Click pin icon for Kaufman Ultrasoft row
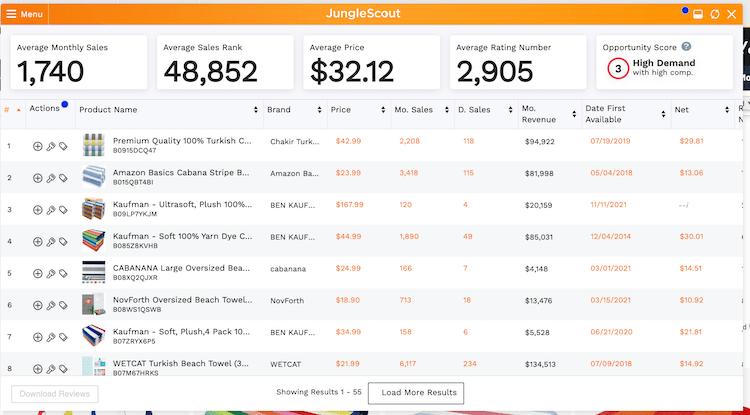Screen dimensions: 750x415 point(51,209)
